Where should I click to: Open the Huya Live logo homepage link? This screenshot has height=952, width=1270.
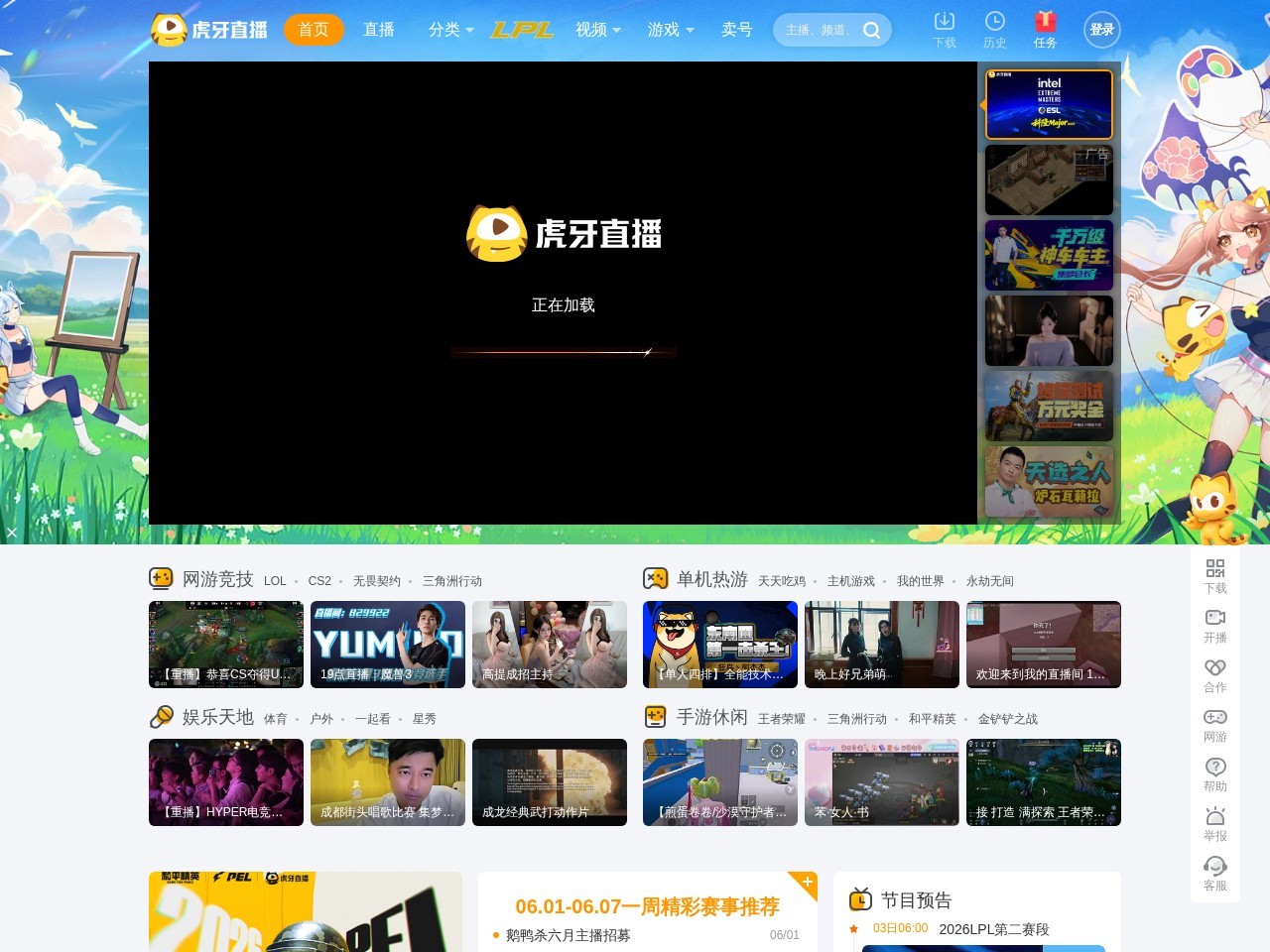point(209,30)
